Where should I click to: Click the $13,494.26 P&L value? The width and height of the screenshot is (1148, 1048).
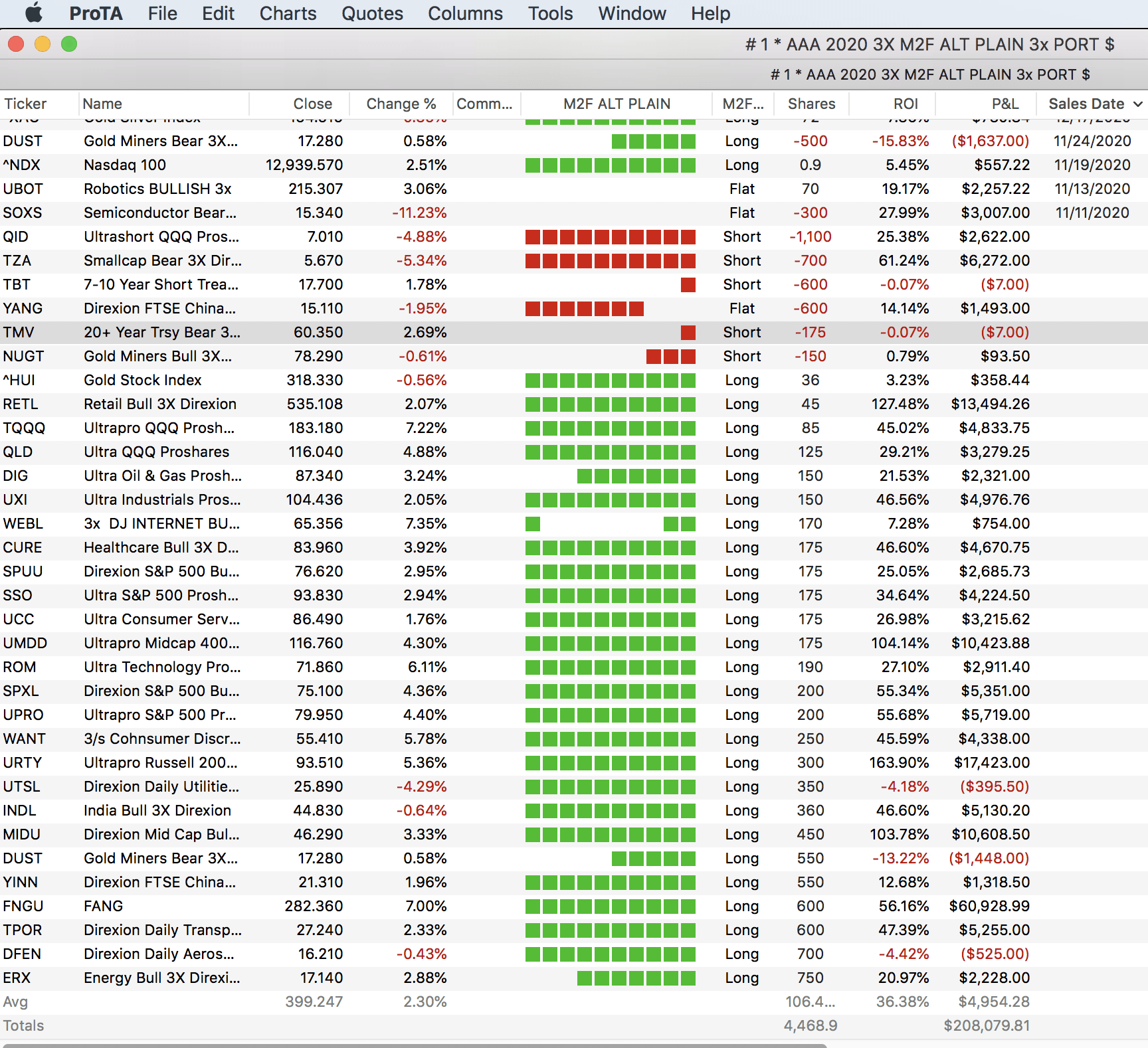click(991, 404)
